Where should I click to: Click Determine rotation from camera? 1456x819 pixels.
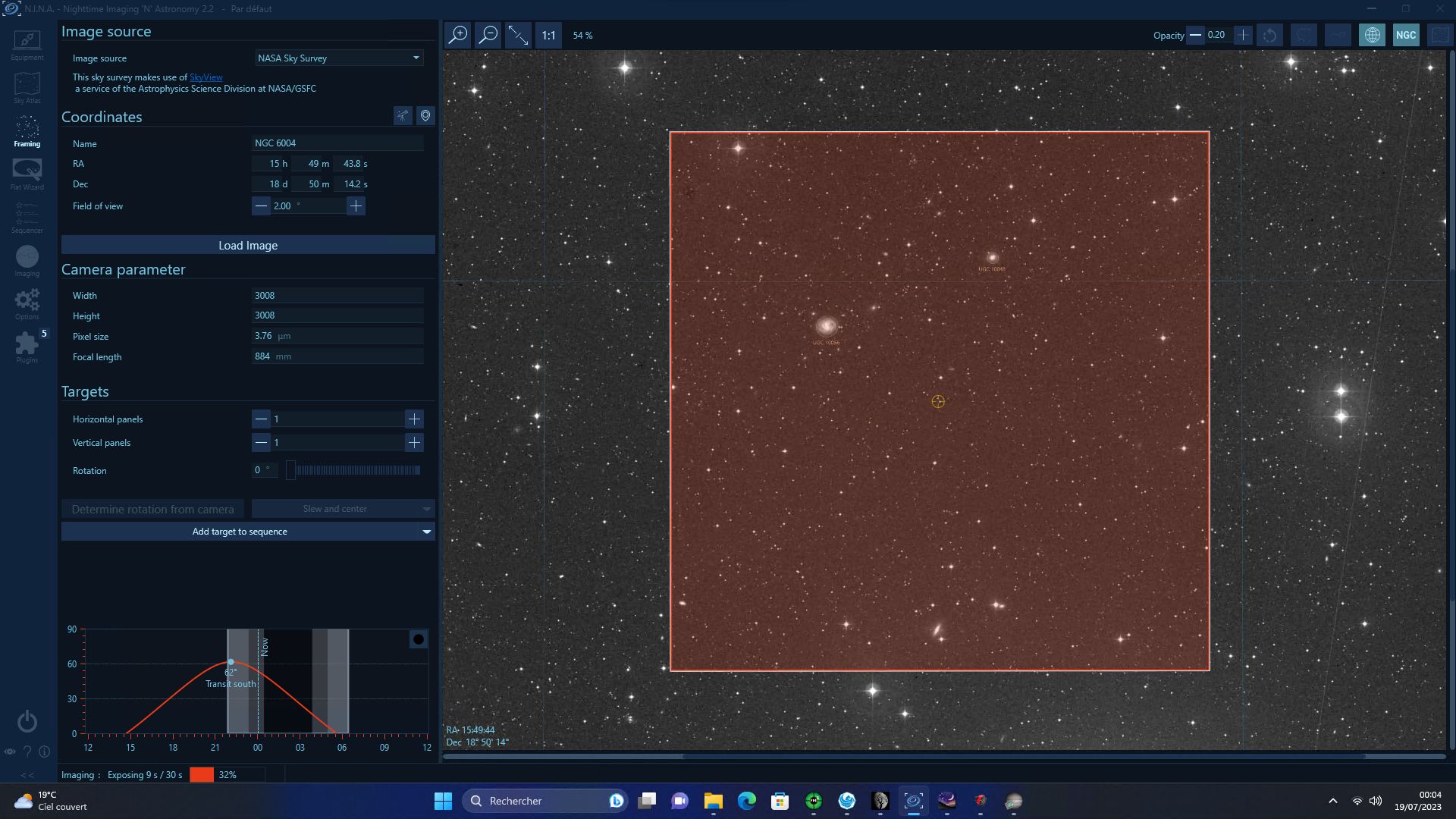tap(152, 509)
